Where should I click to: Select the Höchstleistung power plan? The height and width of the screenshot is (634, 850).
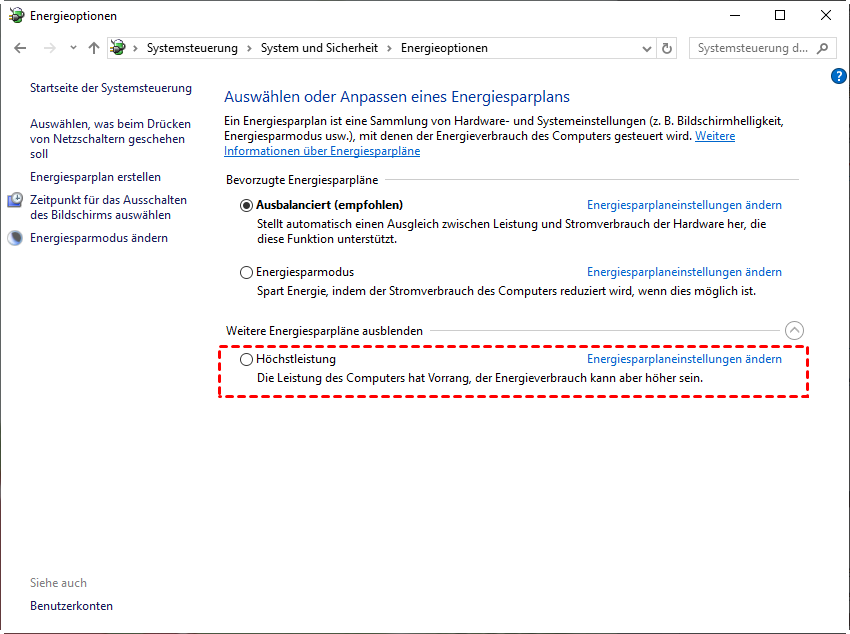(x=246, y=359)
